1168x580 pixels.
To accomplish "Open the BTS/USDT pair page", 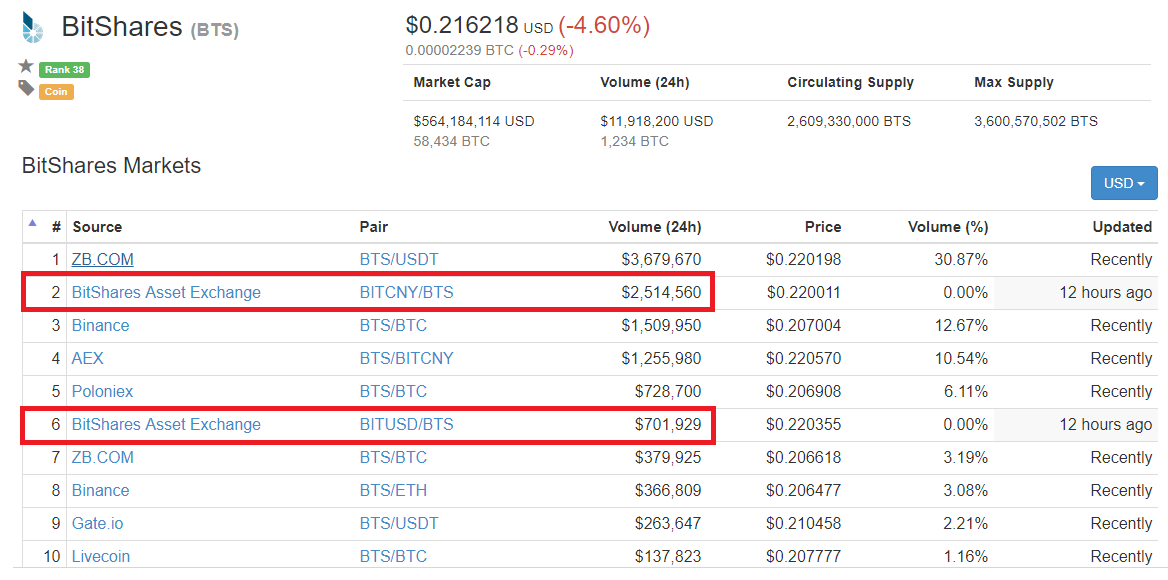I will click(398, 259).
